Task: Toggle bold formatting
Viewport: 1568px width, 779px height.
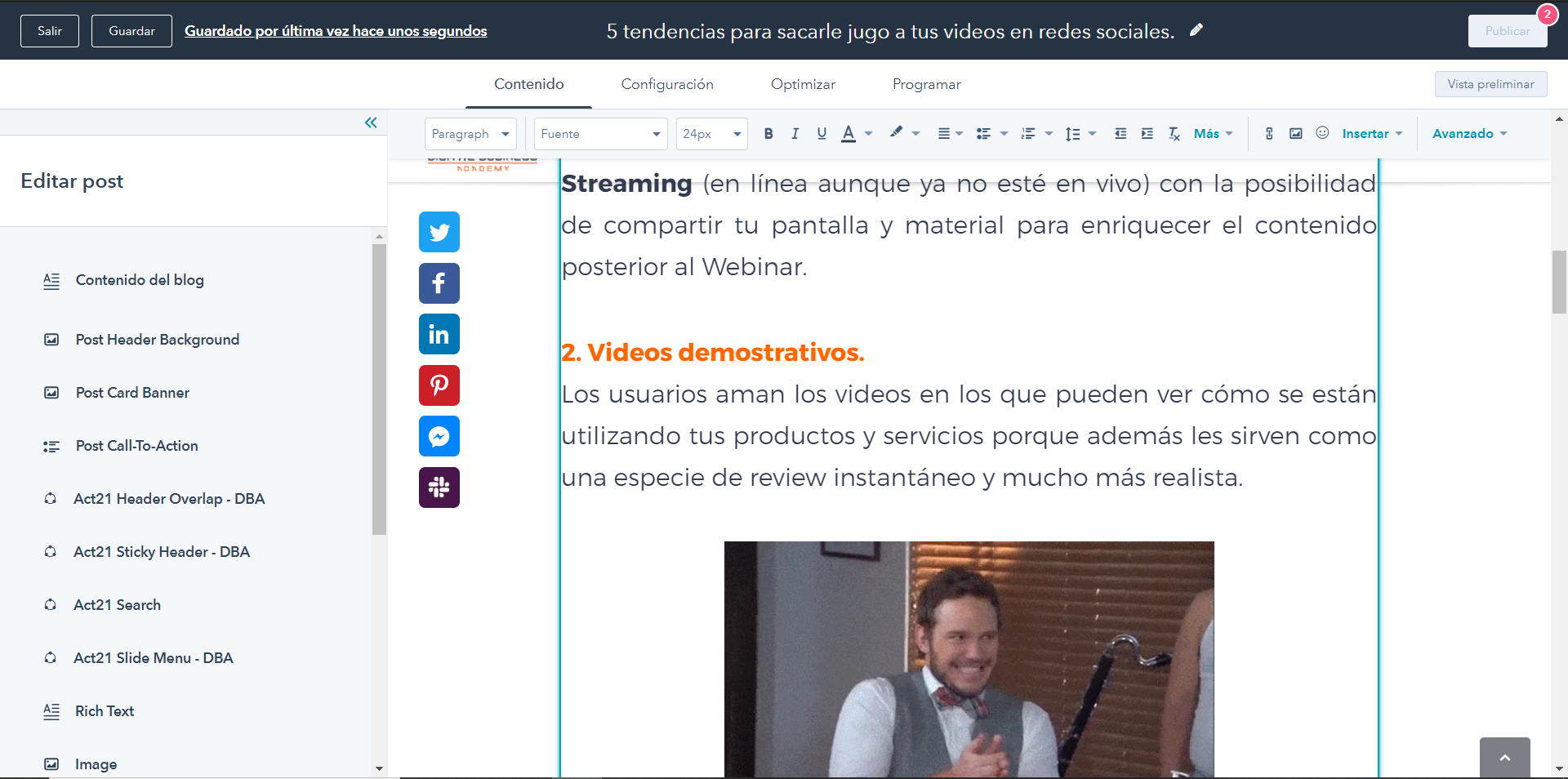Action: pos(768,134)
